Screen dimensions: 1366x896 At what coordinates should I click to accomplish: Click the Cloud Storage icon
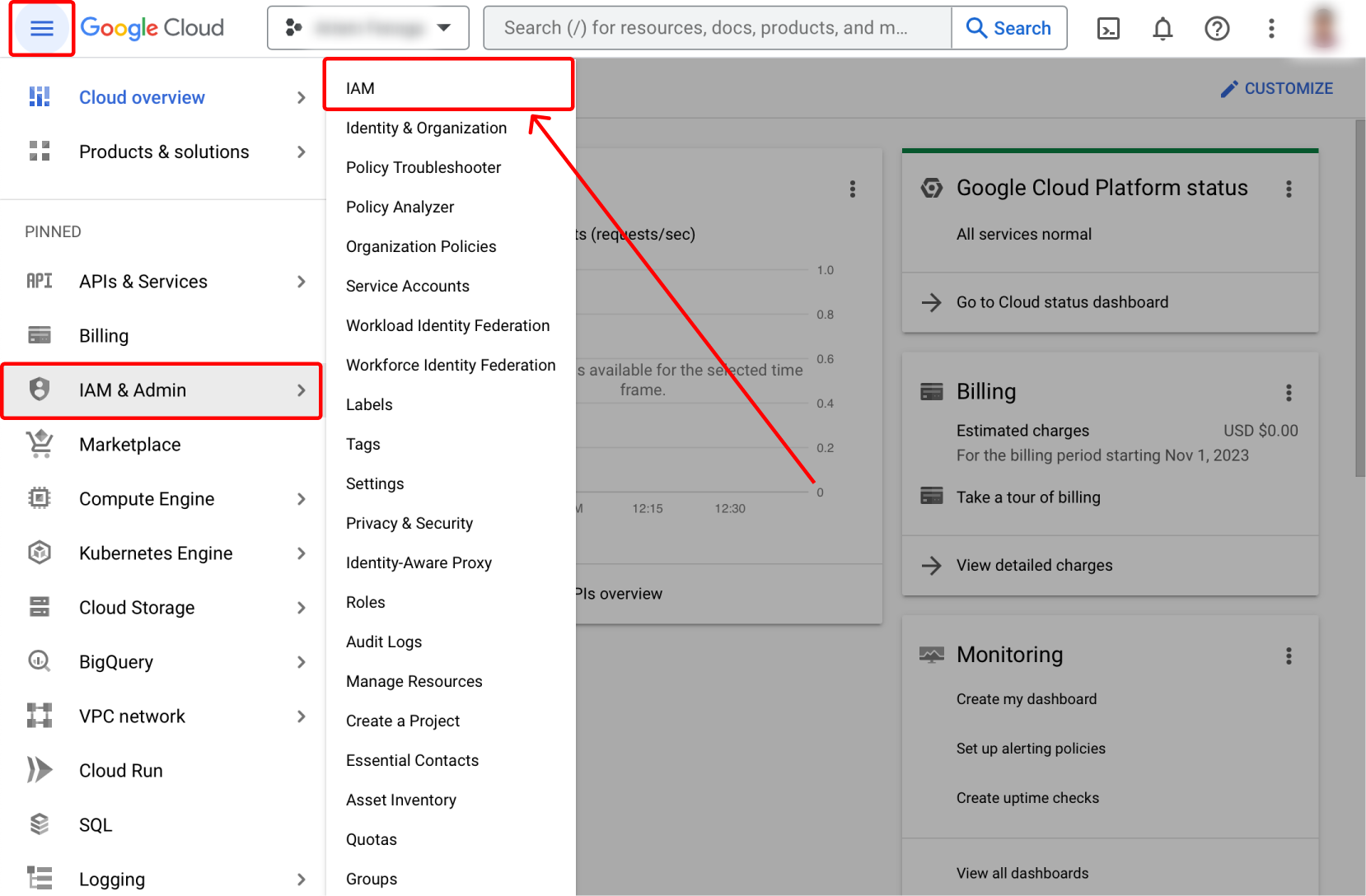point(40,608)
